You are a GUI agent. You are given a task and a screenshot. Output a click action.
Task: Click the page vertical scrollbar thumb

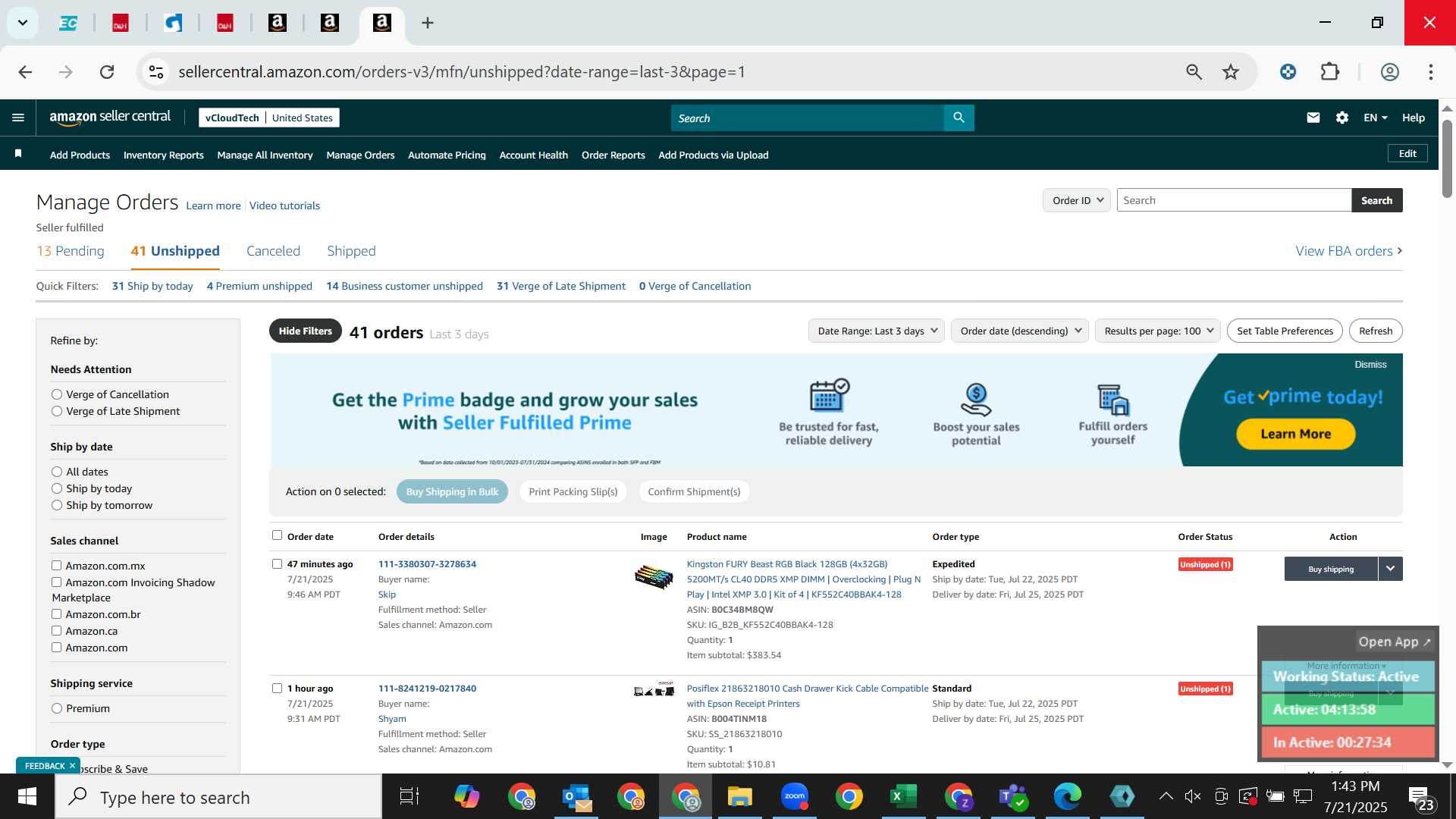(1447, 159)
